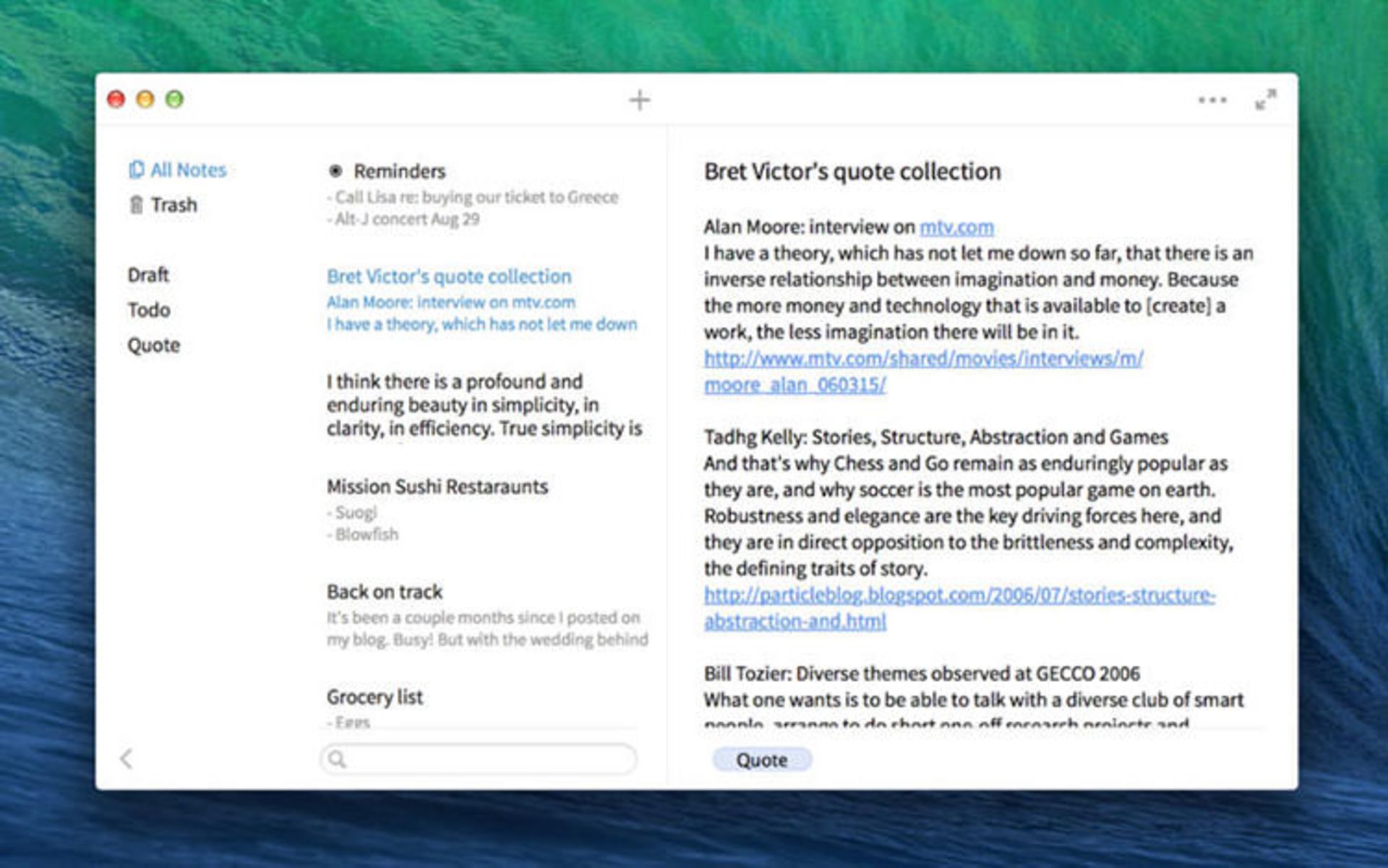Click the magnifying glass search icon
The width and height of the screenshot is (1388, 868).
(337, 759)
